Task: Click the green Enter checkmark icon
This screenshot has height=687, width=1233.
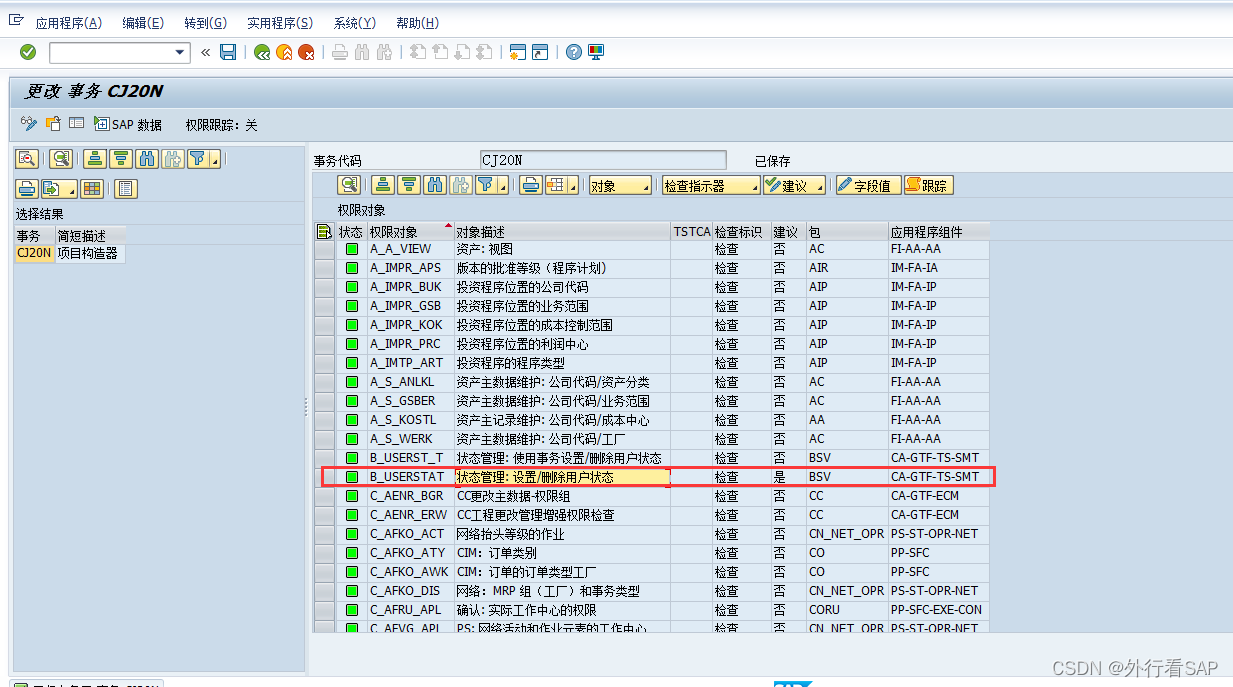Action: pyautogui.click(x=28, y=52)
